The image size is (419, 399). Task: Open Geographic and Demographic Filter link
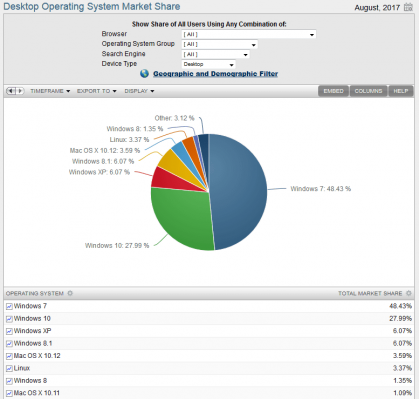point(215,74)
